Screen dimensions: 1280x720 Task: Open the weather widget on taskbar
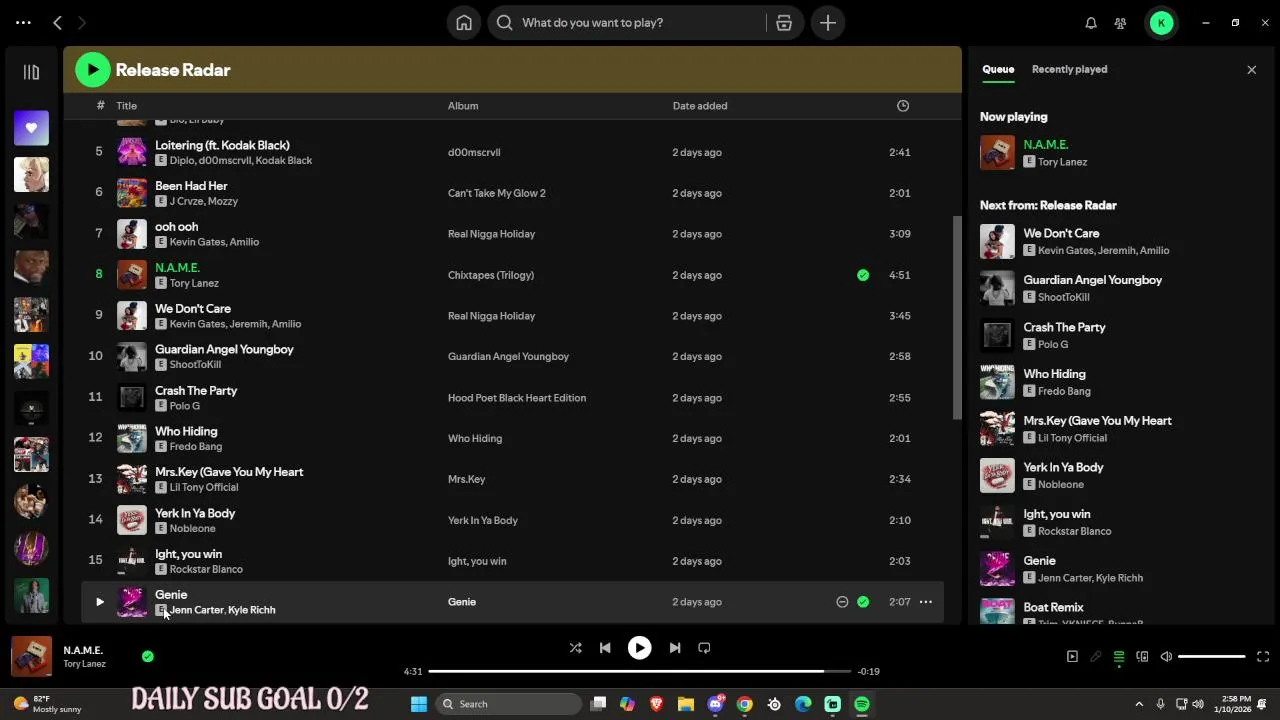[x=48, y=704]
